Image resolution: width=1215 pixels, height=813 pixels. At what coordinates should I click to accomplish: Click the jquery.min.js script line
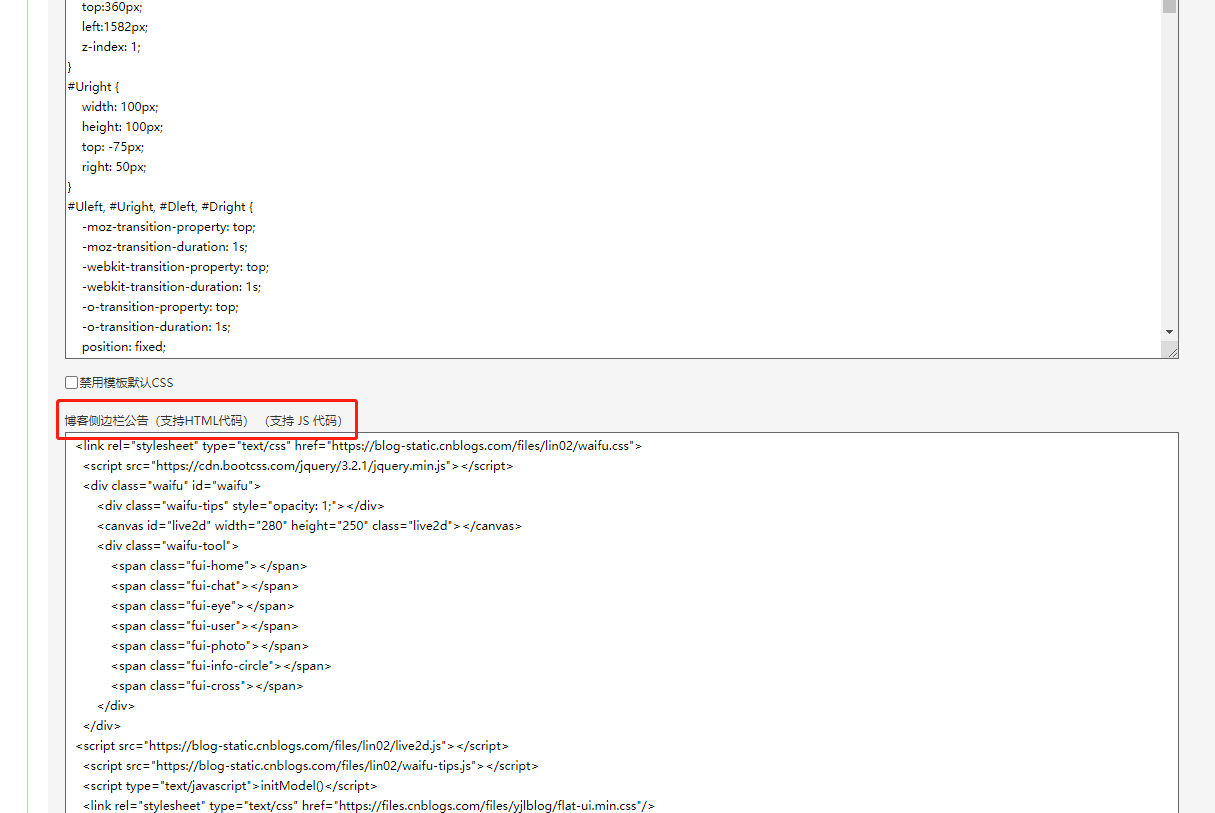tap(298, 466)
